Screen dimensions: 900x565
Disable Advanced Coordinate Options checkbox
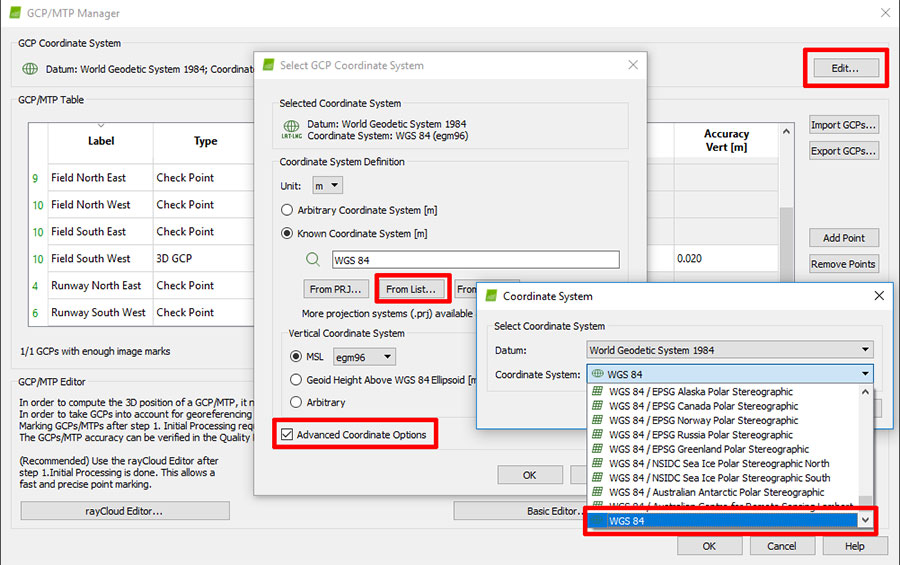click(288, 434)
